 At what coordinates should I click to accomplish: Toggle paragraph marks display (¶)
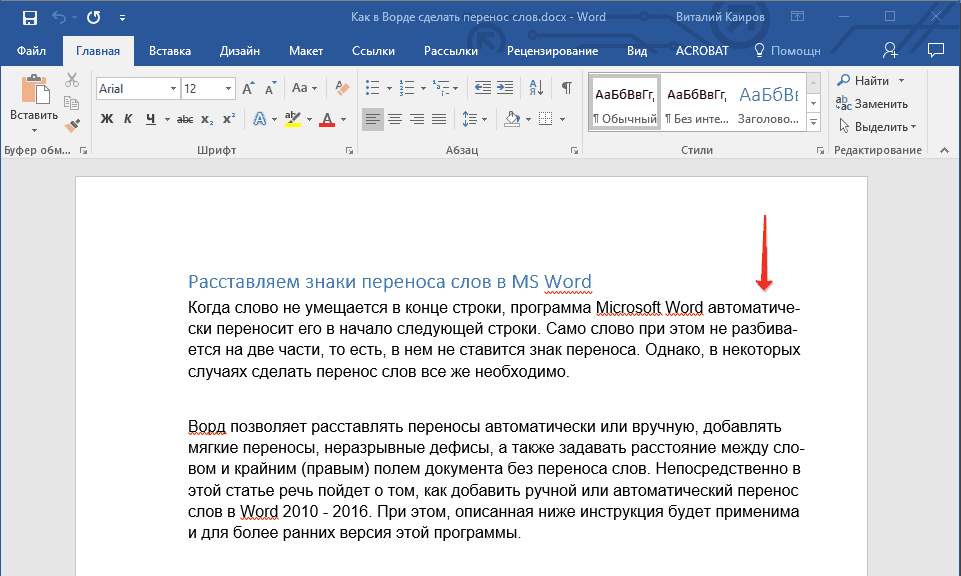pyautogui.click(x=566, y=87)
